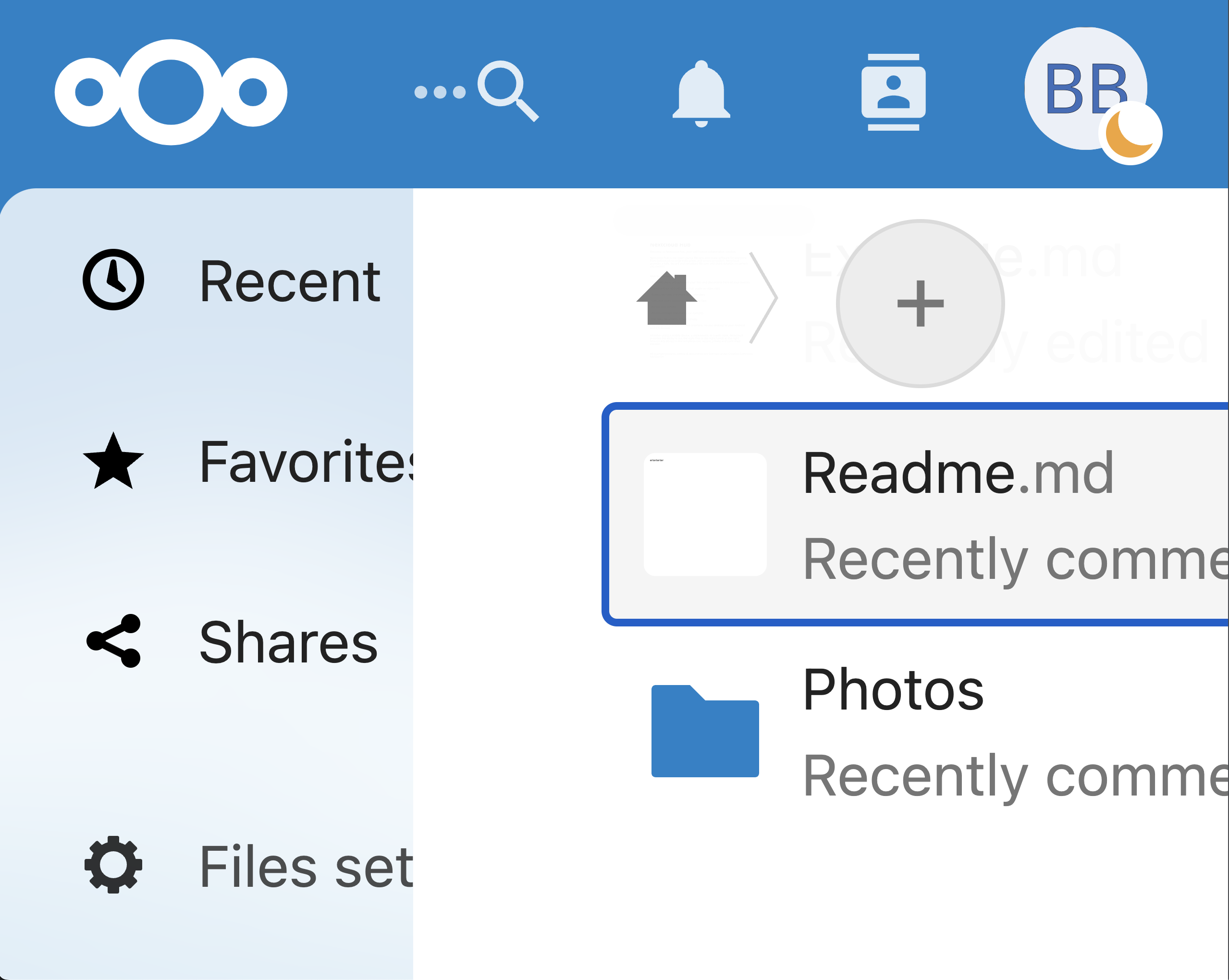Screen dimensions: 1229x980
Task: Click the moon away-status badge
Action: tap(1131, 134)
